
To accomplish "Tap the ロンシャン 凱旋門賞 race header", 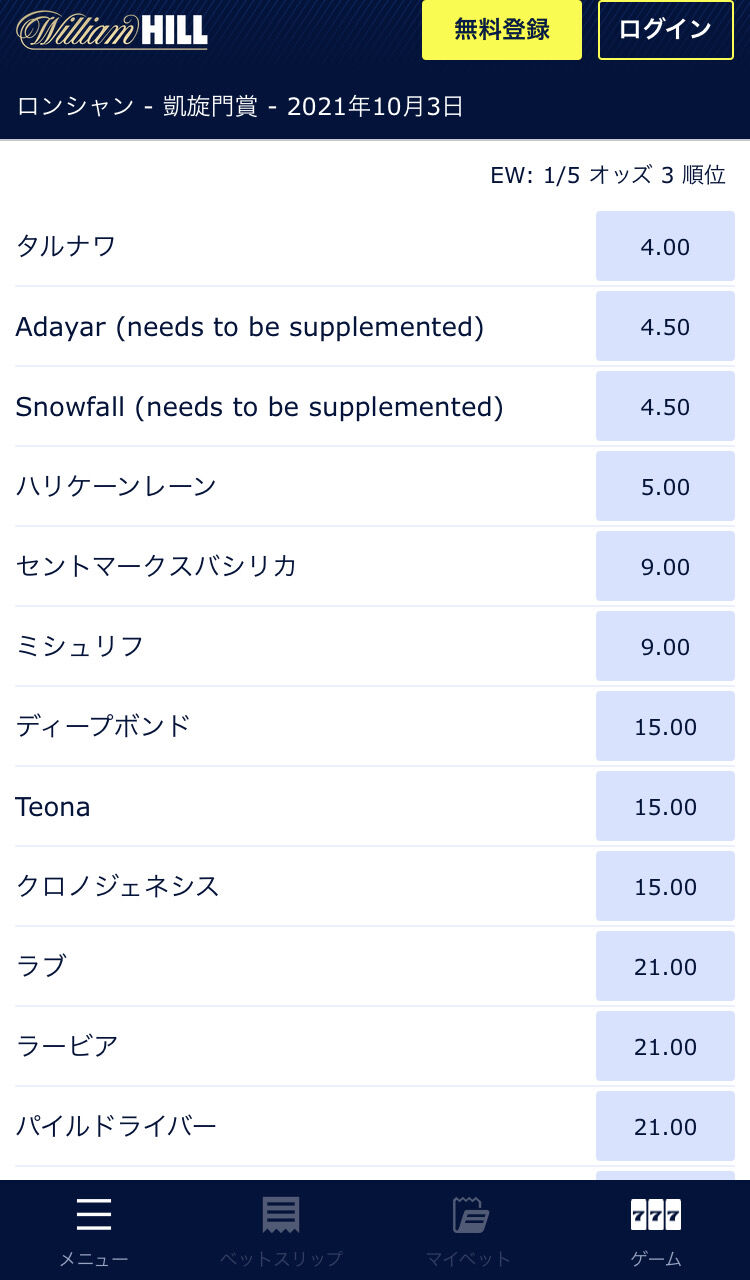I will (240, 106).
